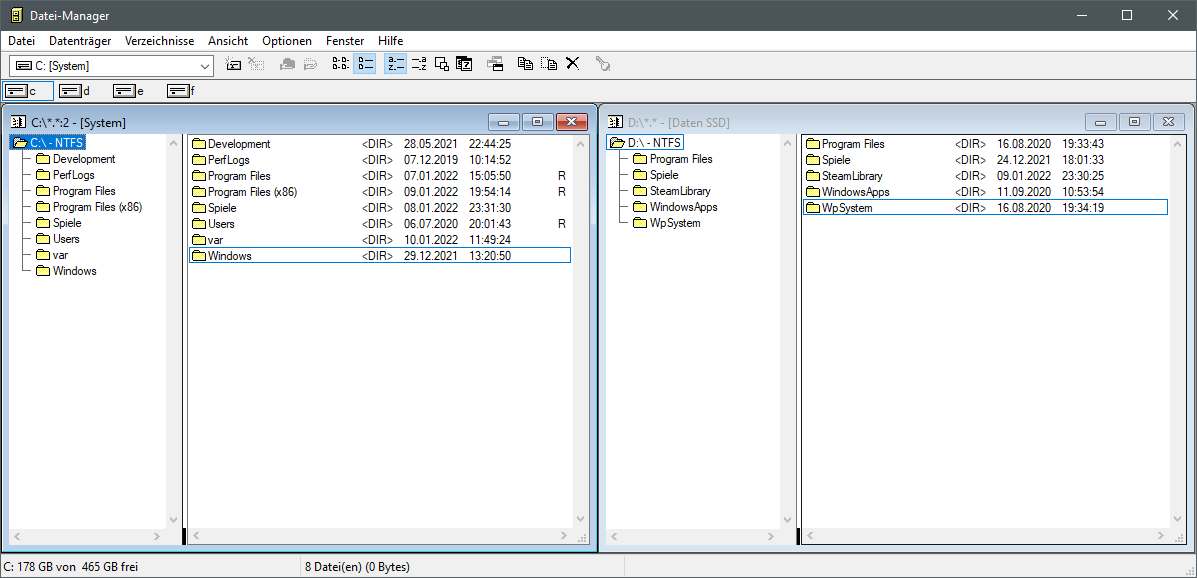Click the stop sharing toolbar icon
1197x578 pixels.
pyautogui.click(x=310, y=64)
